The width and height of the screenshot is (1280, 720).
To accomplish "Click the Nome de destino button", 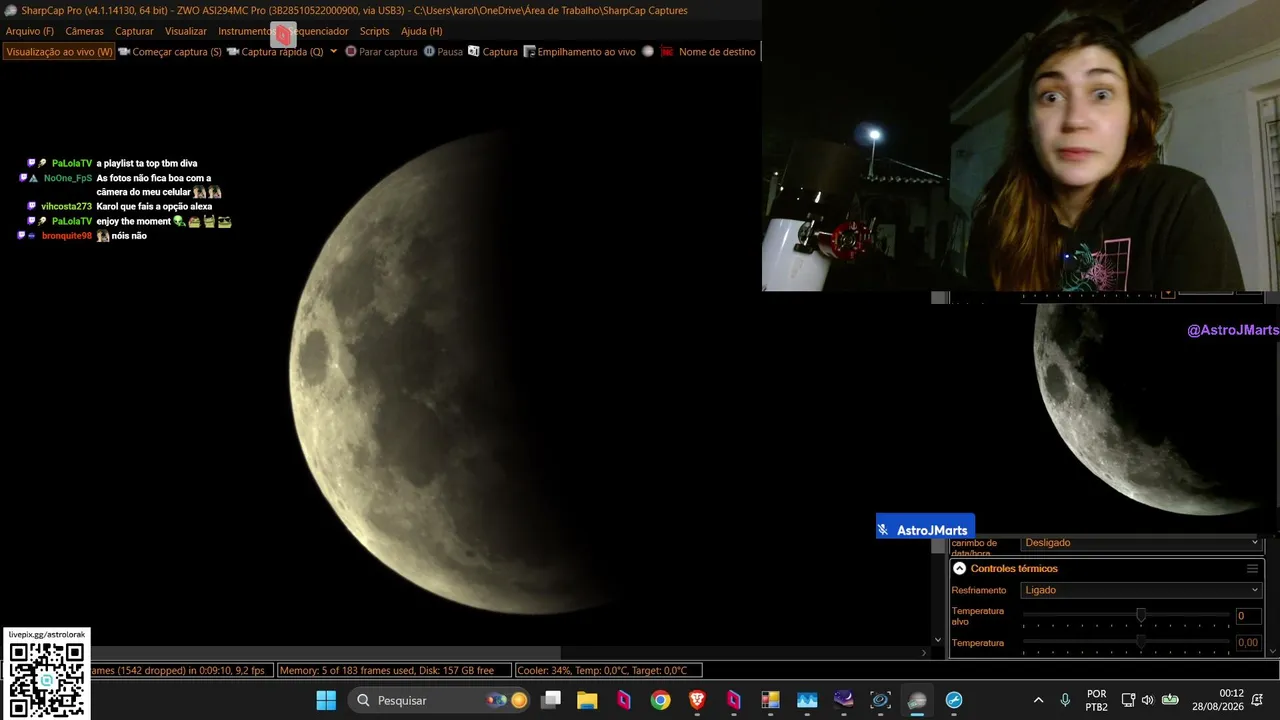I will tap(717, 51).
